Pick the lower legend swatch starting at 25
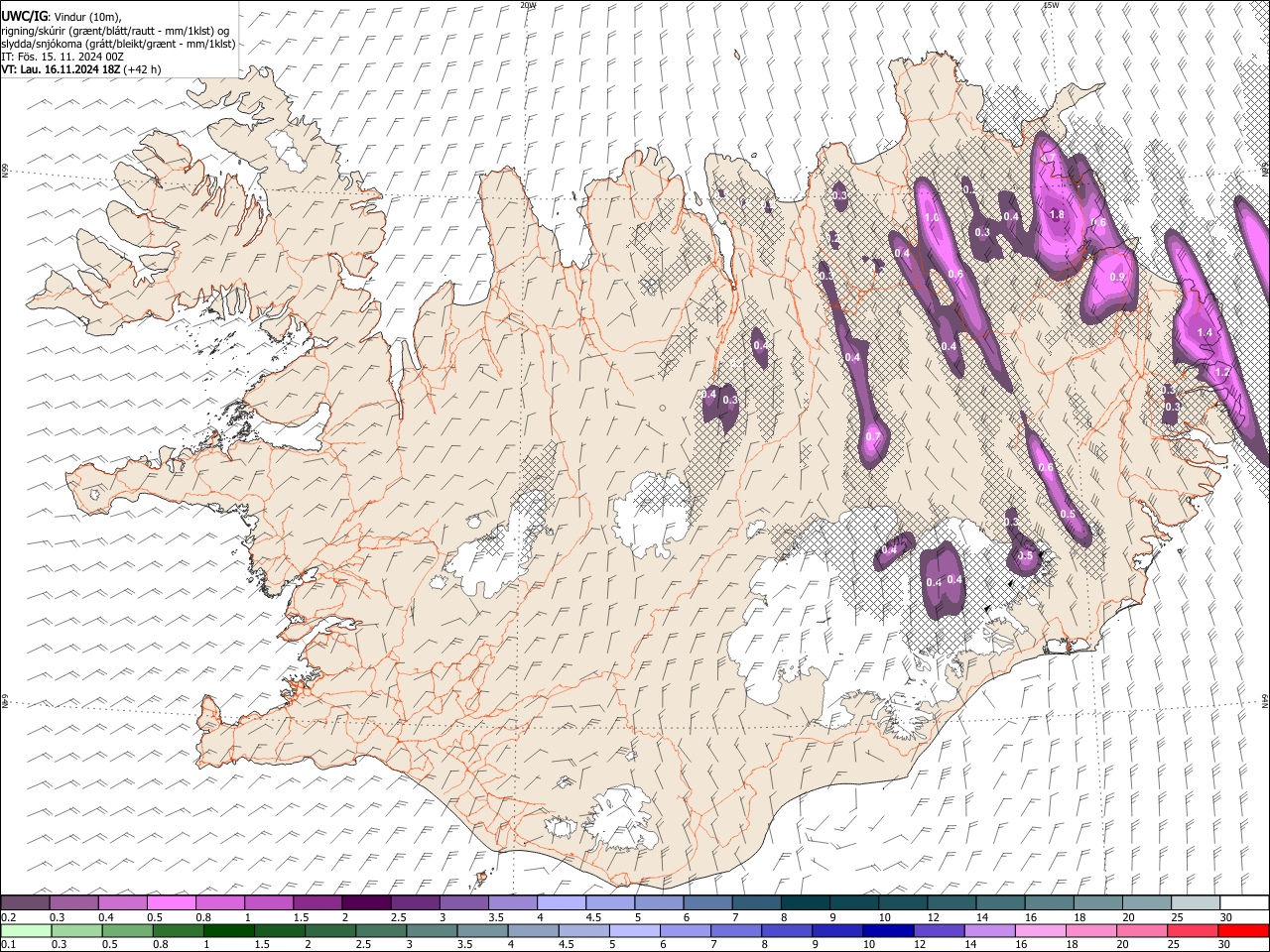This screenshot has width=1270, height=952. (x=1192, y=930)
